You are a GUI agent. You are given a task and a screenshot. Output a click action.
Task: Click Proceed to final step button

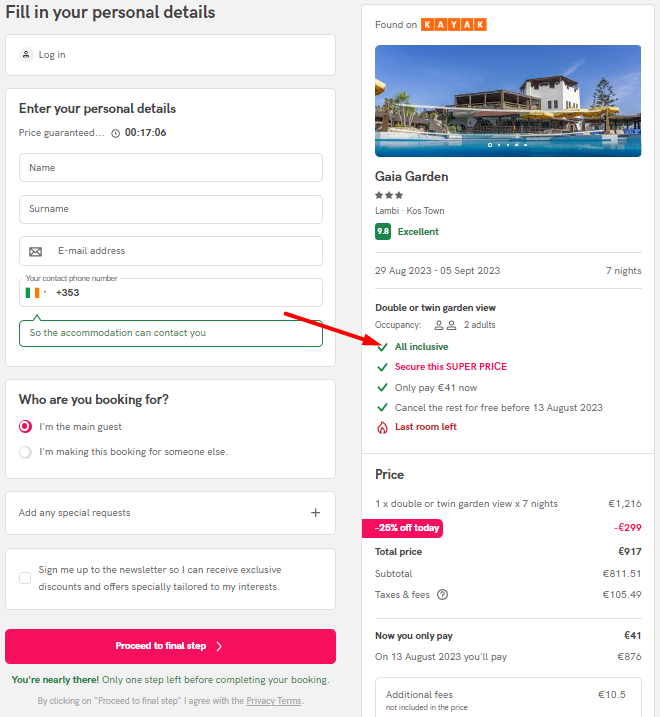(170, 646)
